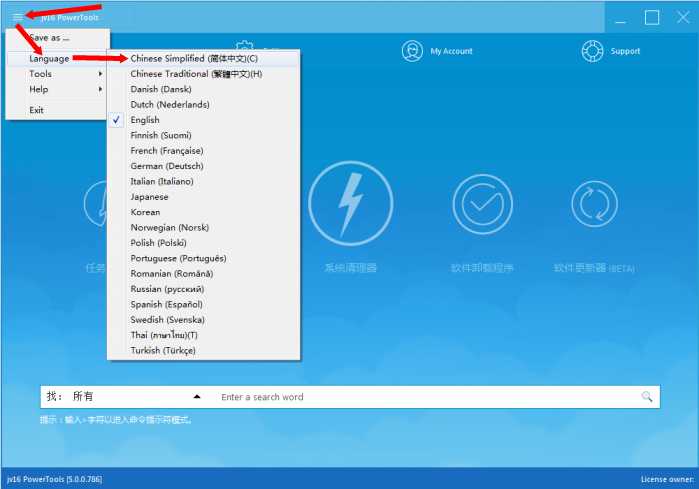
Task: Pick Russian language option
Action: tap(166, 289)
